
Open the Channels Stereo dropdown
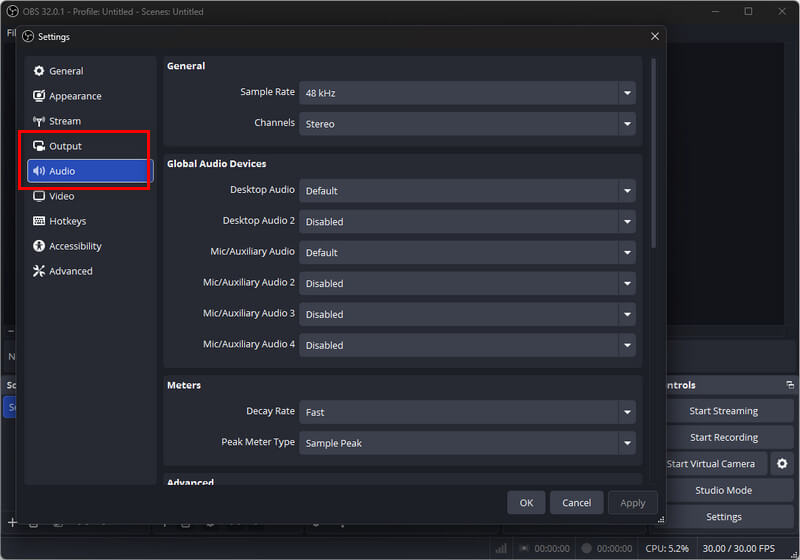tap(467, 124)
